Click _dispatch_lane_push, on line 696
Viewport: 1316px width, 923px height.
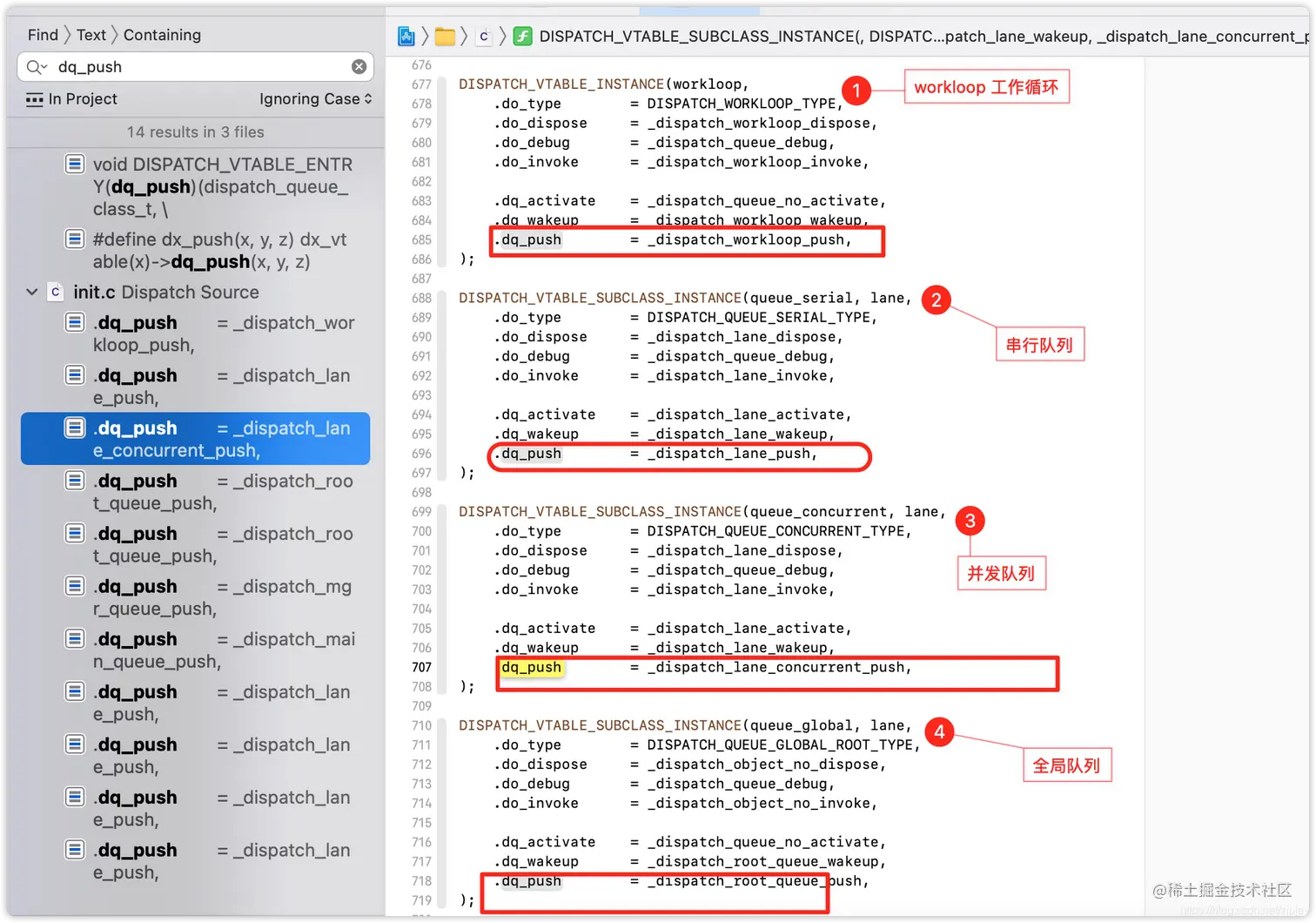(x=732, y=454)
